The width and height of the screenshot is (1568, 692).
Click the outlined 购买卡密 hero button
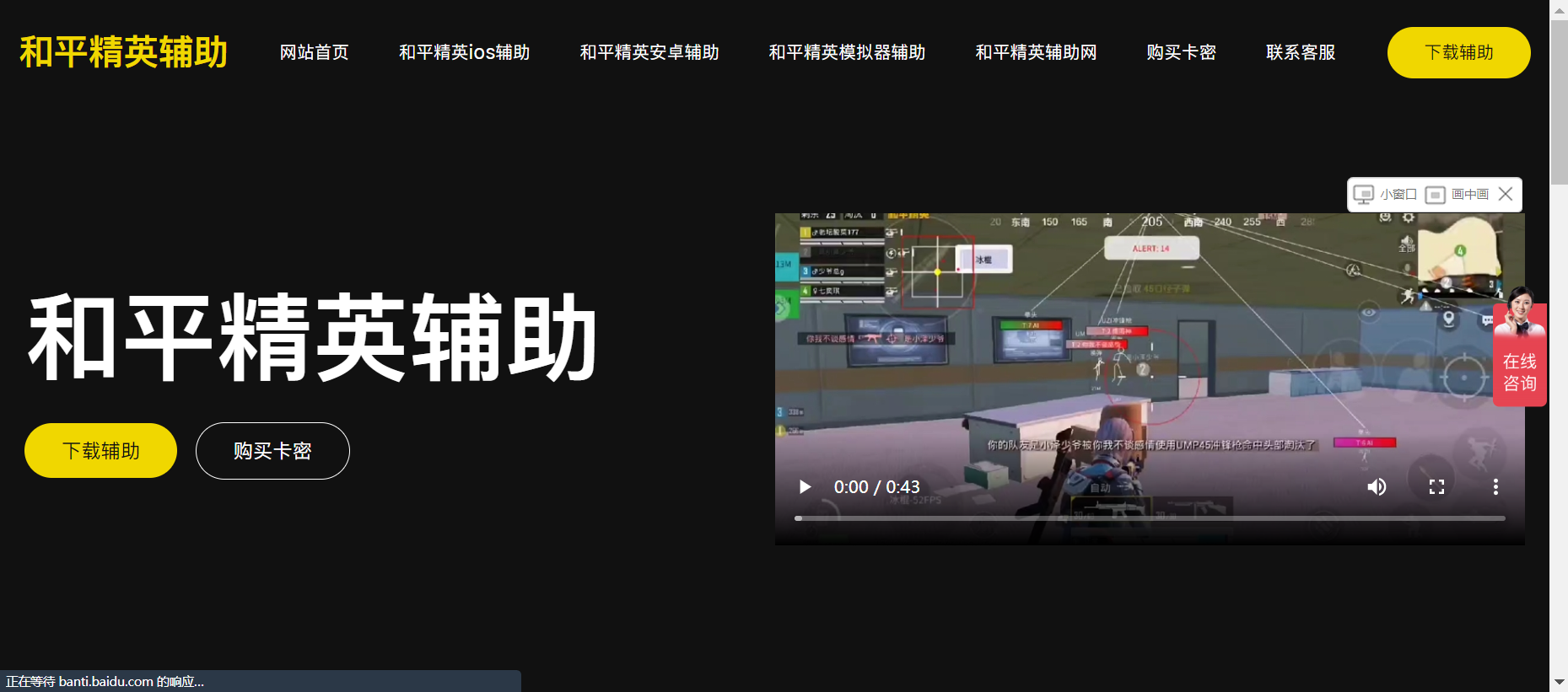point(272,451)
